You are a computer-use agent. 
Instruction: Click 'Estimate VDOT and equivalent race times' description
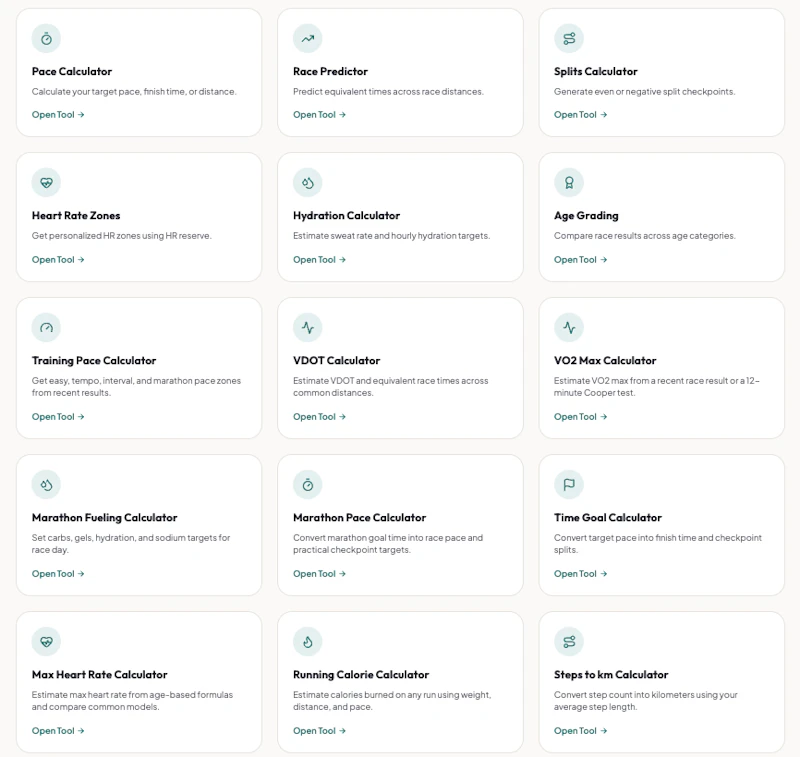tap(391, 387)
